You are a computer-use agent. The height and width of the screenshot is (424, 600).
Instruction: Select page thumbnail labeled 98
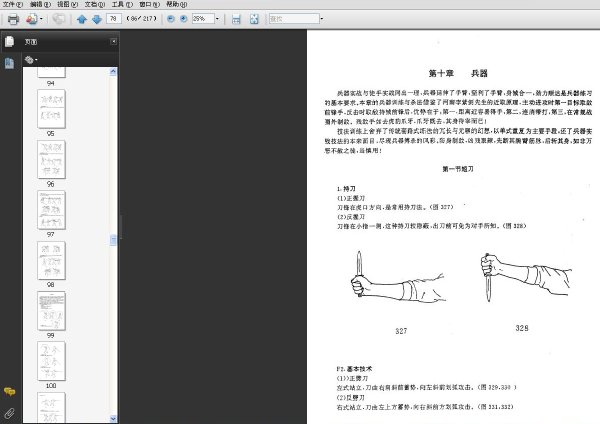coord(51,260)
